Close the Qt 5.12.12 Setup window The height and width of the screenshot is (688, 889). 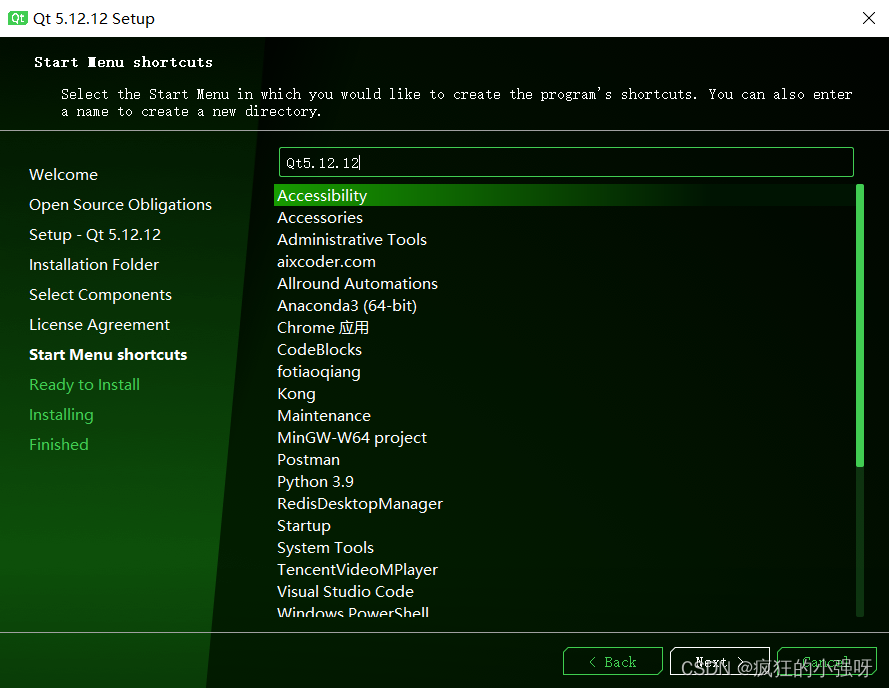pos(868,18)
